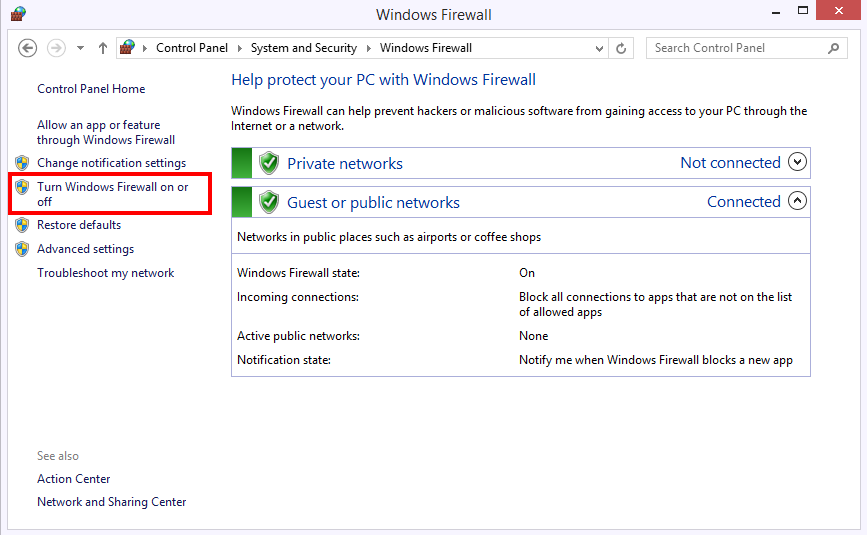Click the green shield icon for Guest or public networks
The width and height of the screenshot is (867, 535).
pyautogui.click(x=269, y=202)
